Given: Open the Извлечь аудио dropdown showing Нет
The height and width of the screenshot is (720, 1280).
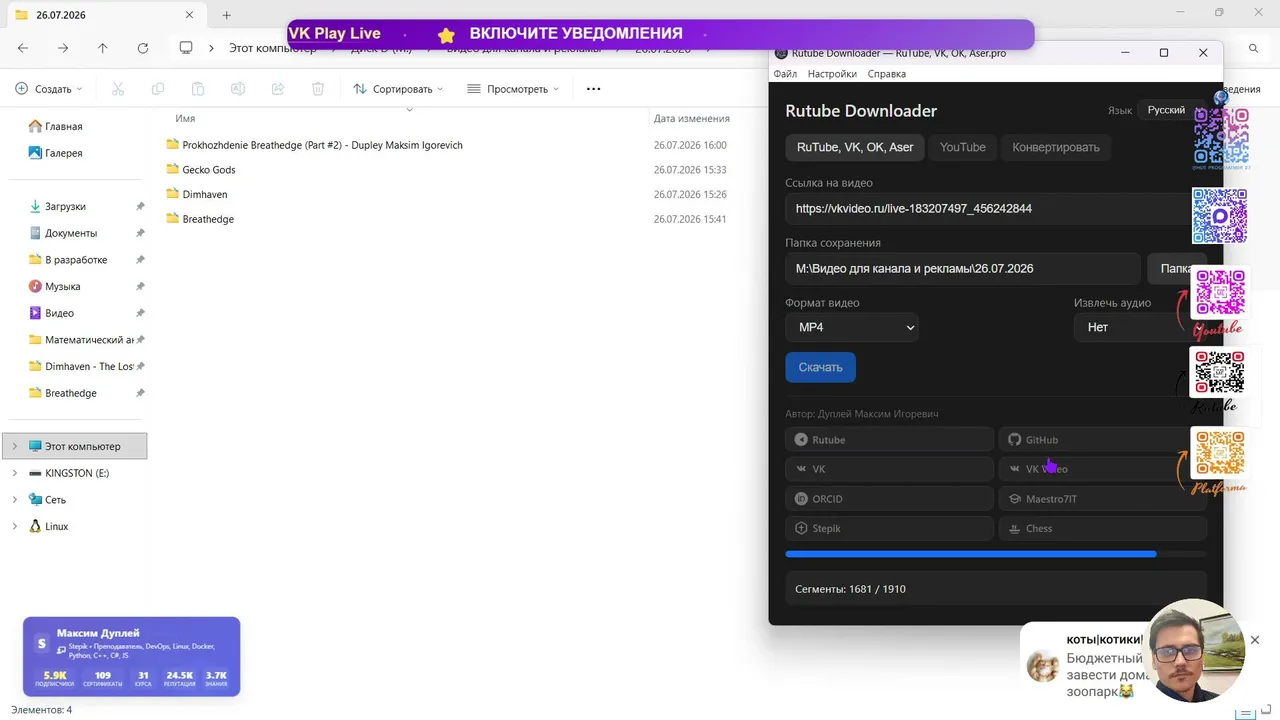Looking at the screenshot, I should pyautogui.click(x=1138, y=327).
